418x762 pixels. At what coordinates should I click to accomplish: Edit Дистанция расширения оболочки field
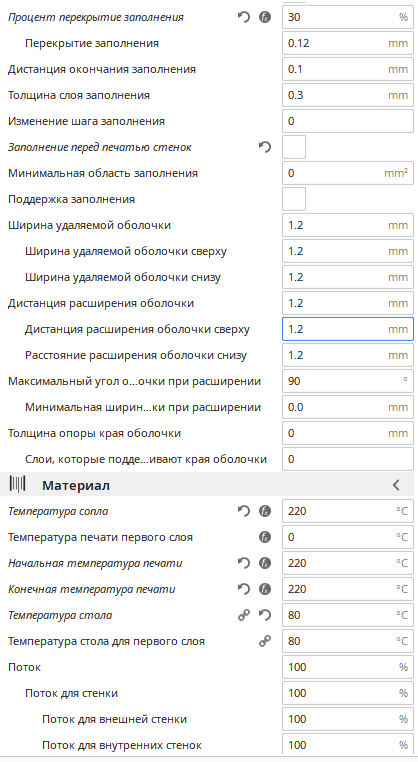(x=348, y=303)
